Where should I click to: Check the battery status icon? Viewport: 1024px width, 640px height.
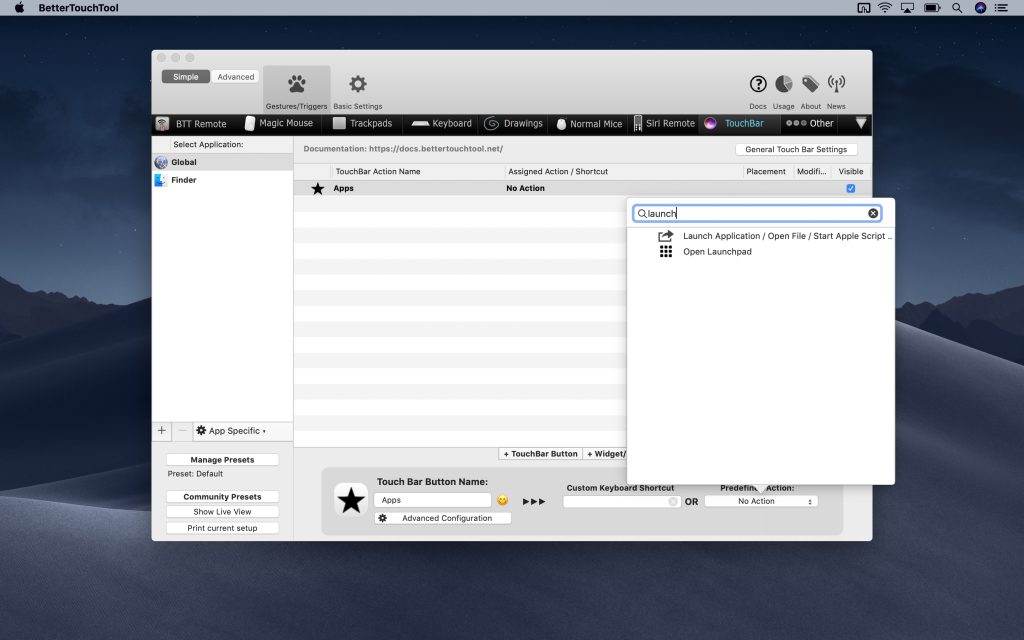tap(932, 8)
